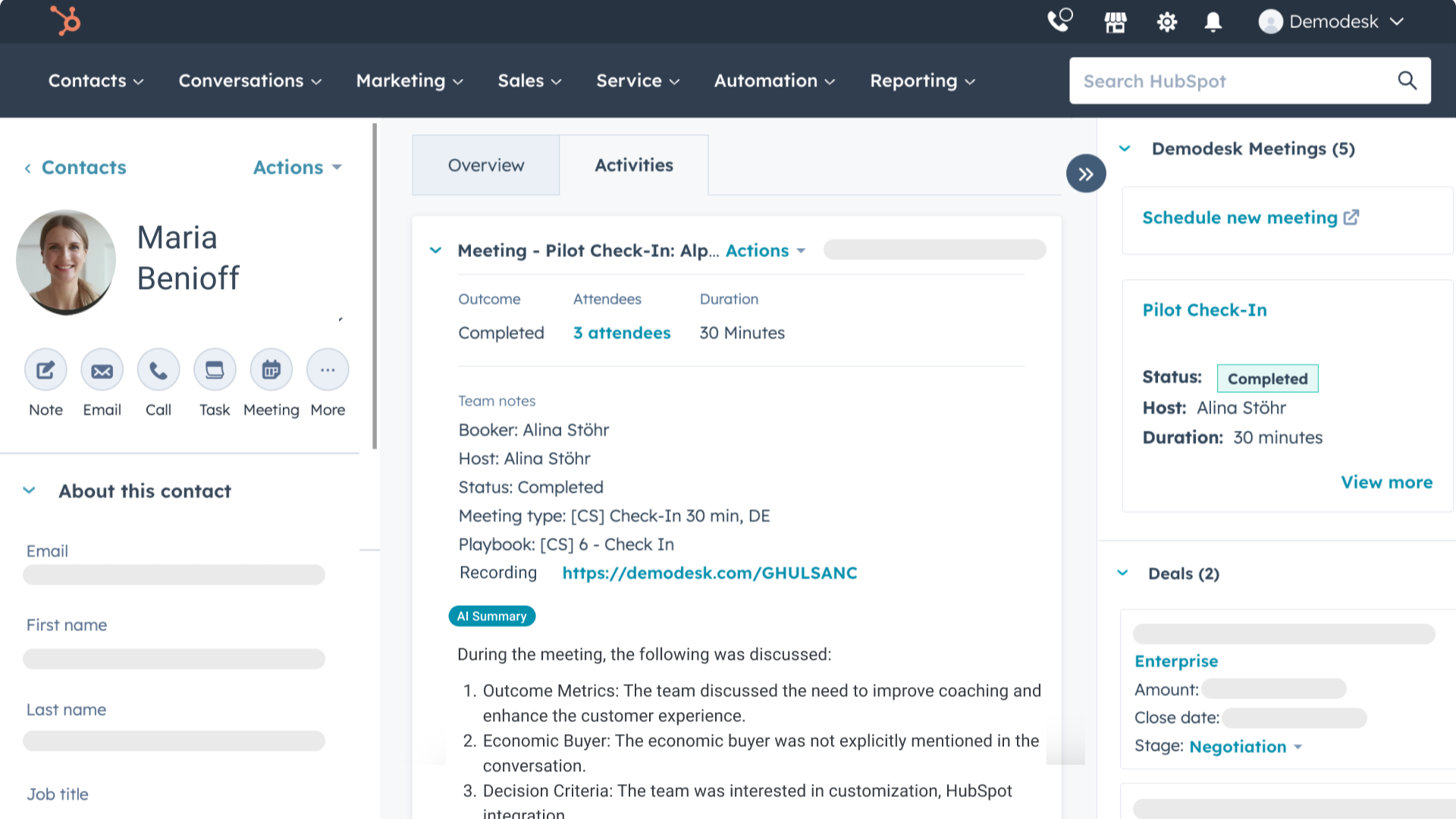Open the Notifications bell
This screenshot has width=1456, height=819.
(x=1212, y=22)
